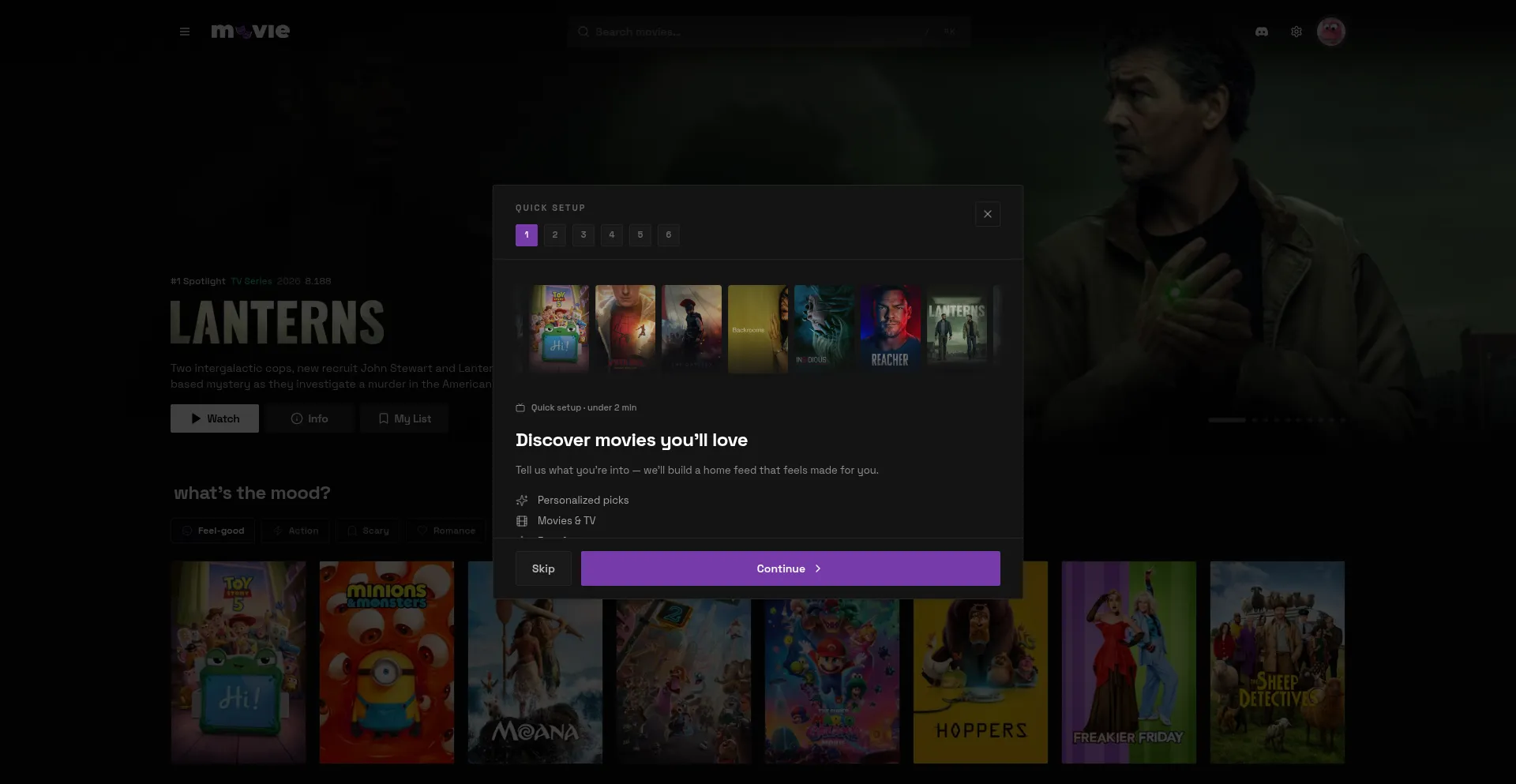1516x784 pixels.
Task: Select the Romance mood chip
Action: (x=446, y=531)
